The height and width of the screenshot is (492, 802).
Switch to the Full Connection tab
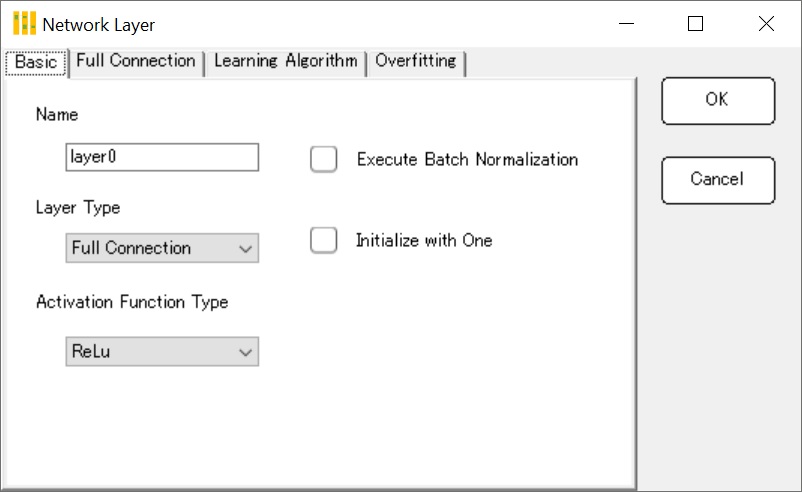tap(136, 61)
